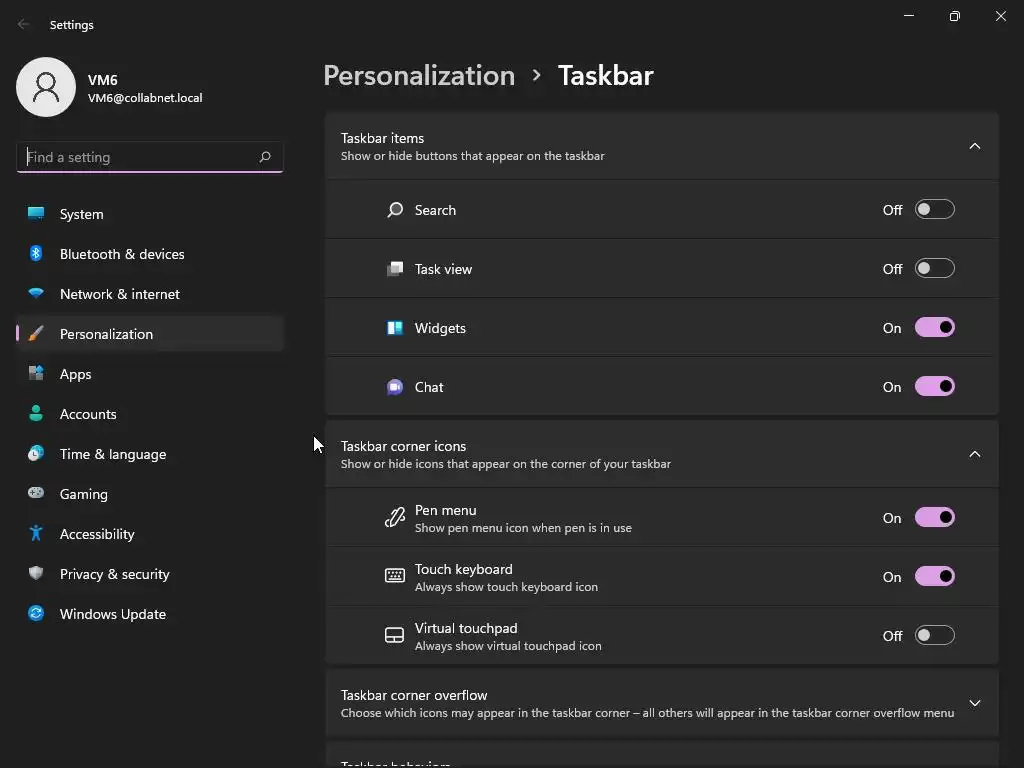Click the Privacy & security shield icon
This screenshot has width=1024, height=768.
point(36,574)
